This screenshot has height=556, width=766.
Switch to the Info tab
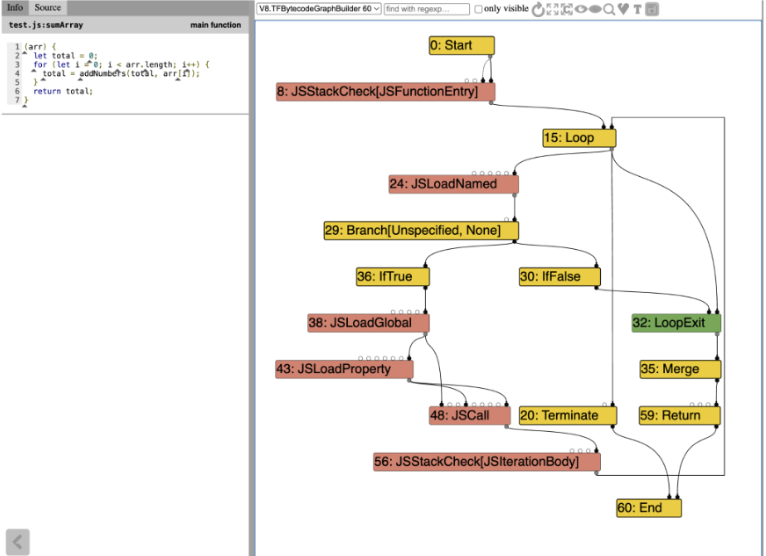pos(15,7)
